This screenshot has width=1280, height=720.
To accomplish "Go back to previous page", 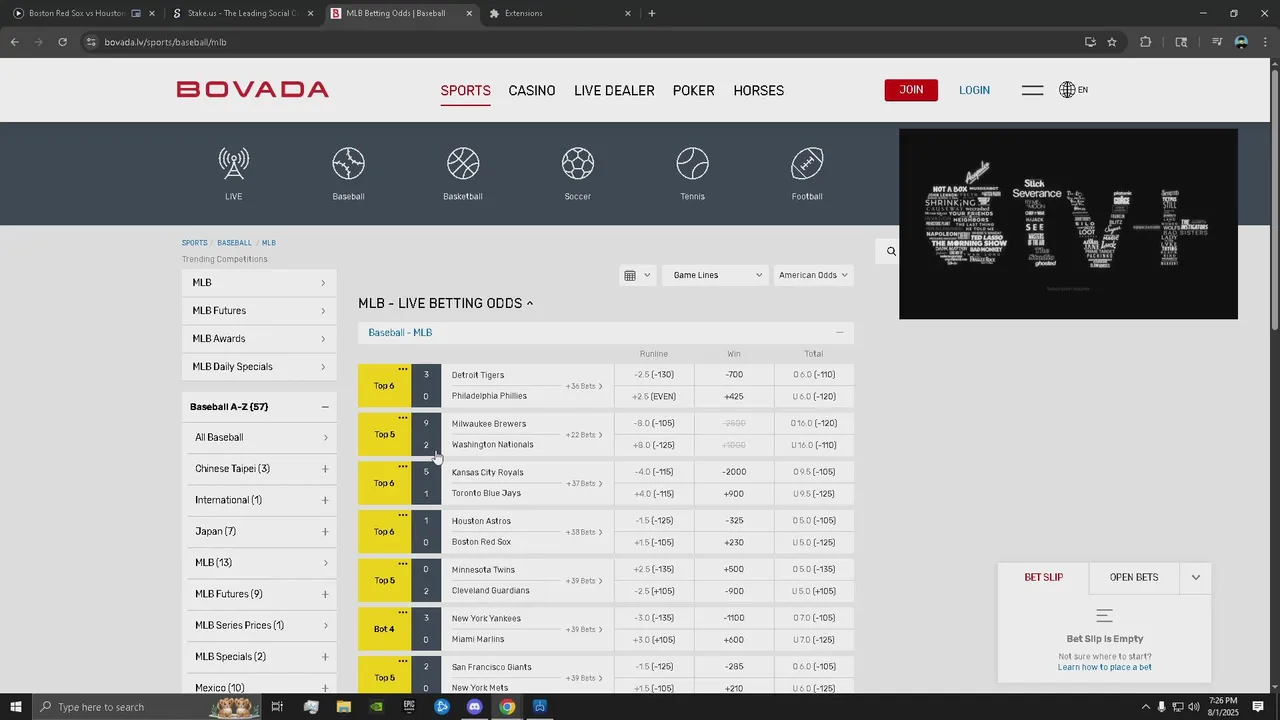I will (14, 42).
